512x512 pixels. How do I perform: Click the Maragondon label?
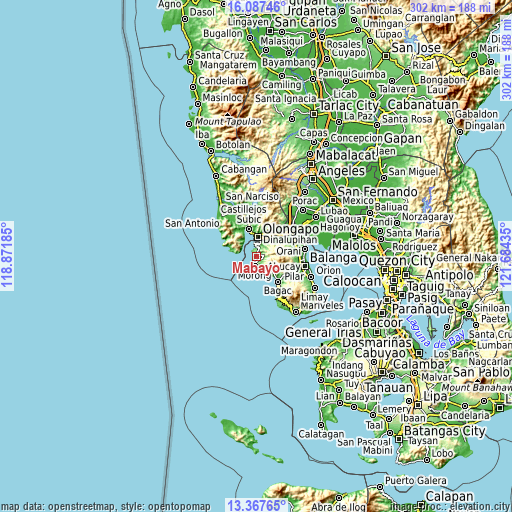[309, 351]
